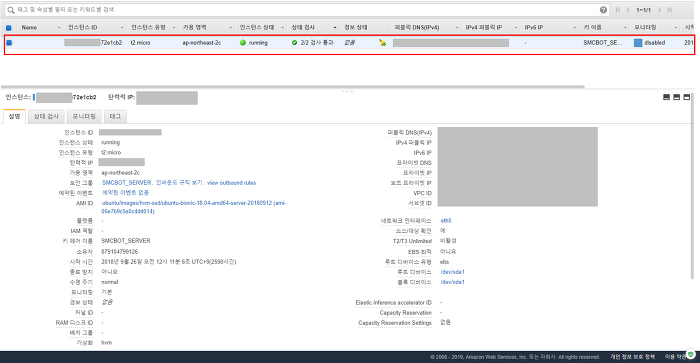Click the pane splitter handle dots

[x=347, y=91]
